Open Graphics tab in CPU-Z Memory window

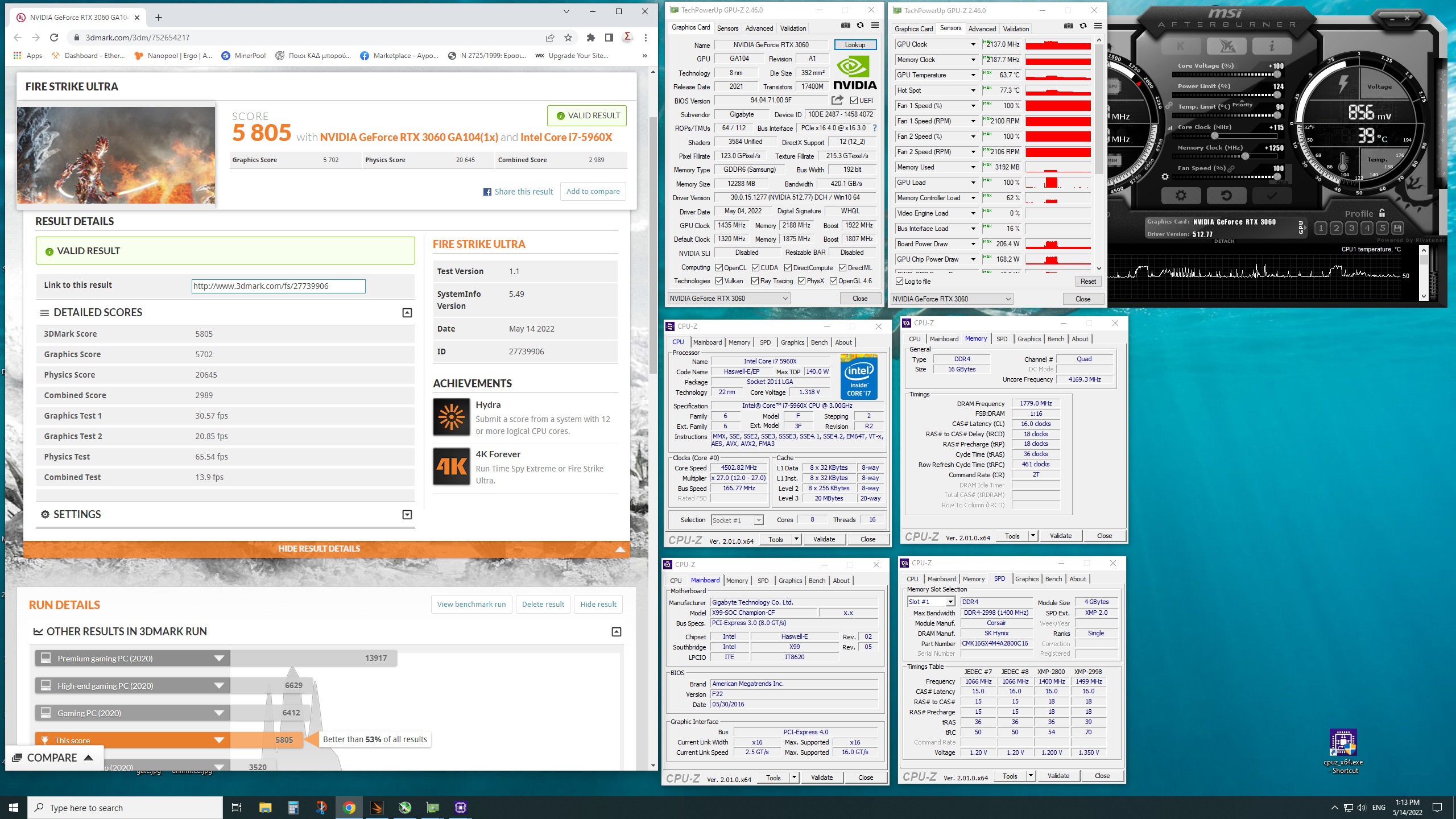point(1029,339)
